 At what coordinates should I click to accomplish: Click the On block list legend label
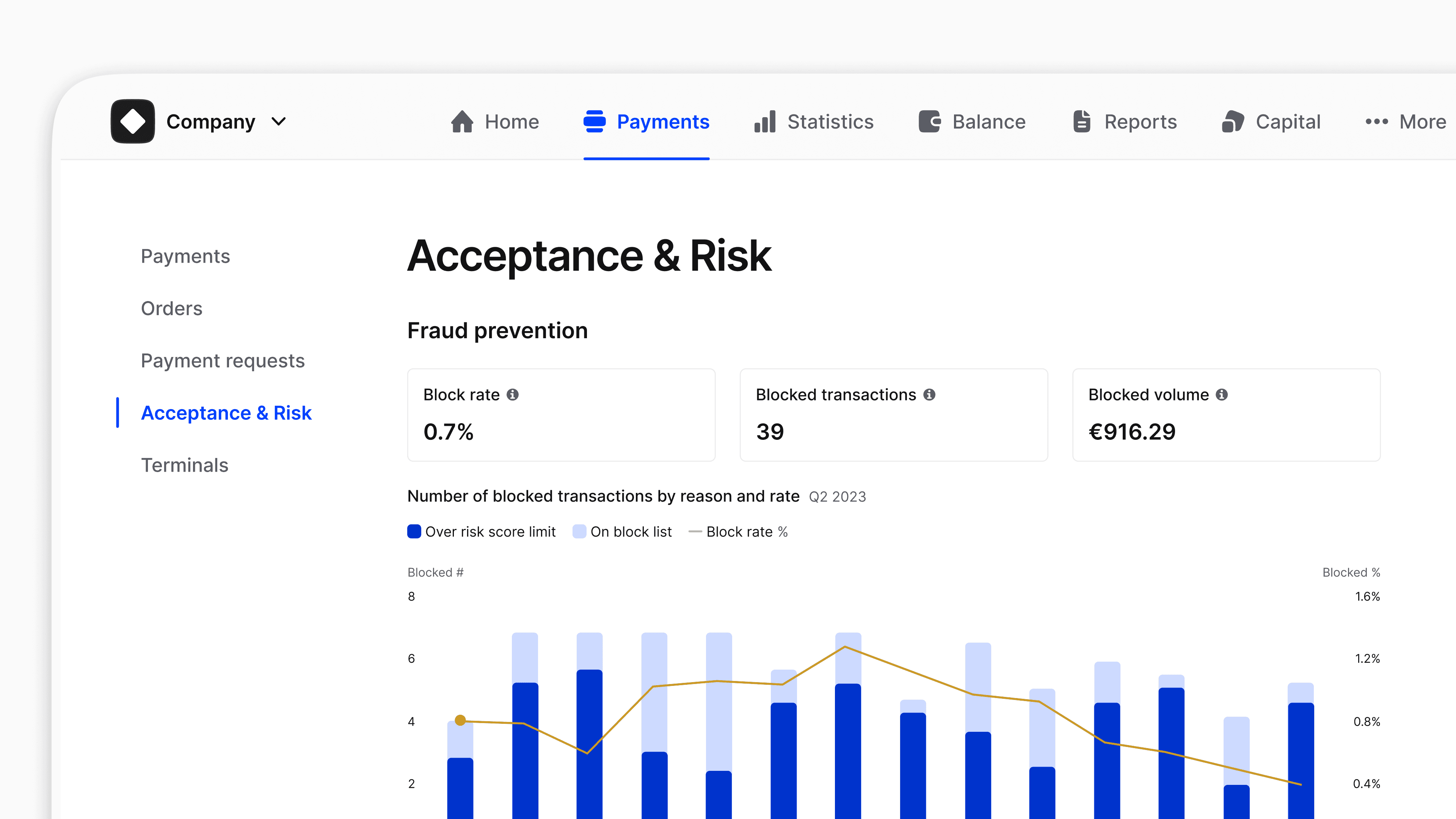[631, 532]
